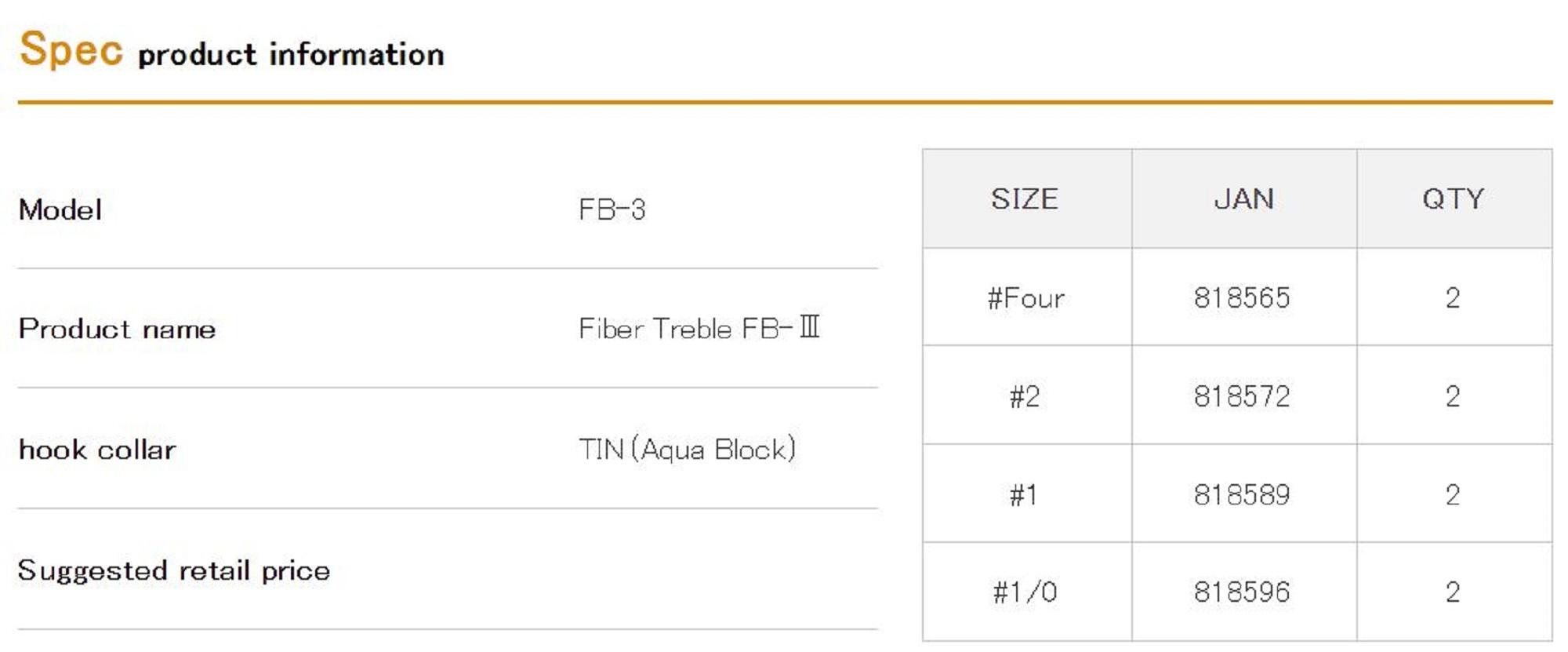1568x652 pixels.
Task: Select JAN code 818589
Action: pos(1242,495)
